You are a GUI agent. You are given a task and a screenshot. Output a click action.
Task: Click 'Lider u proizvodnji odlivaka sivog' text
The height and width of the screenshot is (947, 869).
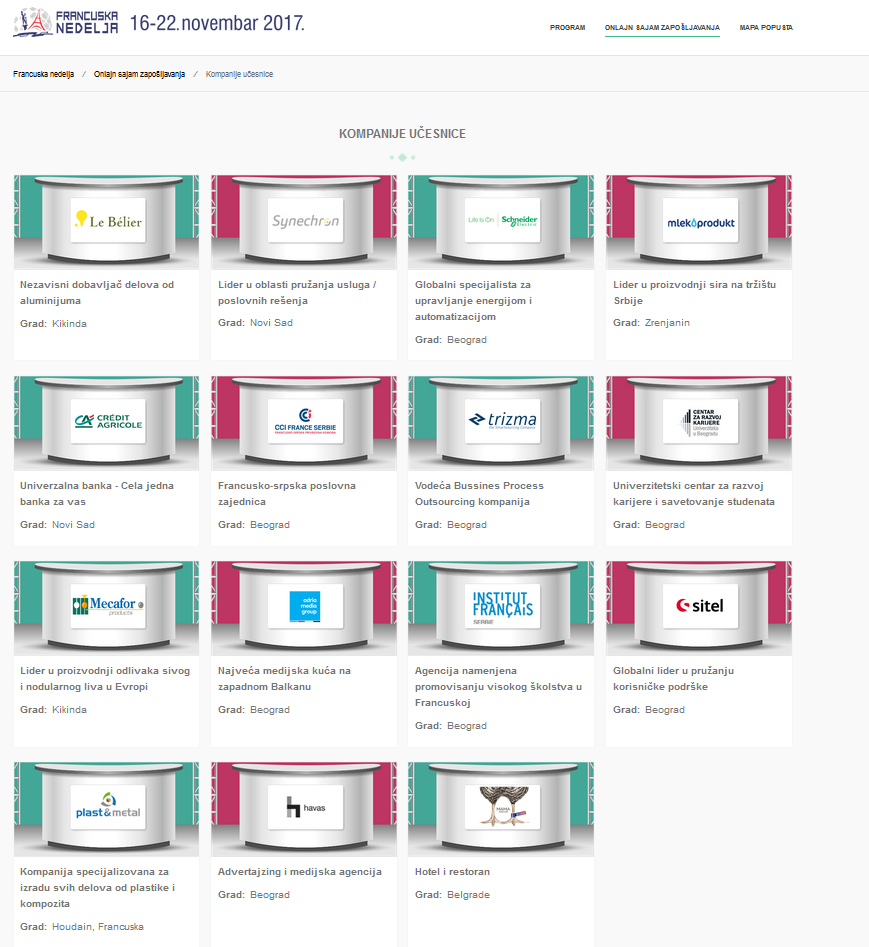pyautogui.click(x=105, y=678)
